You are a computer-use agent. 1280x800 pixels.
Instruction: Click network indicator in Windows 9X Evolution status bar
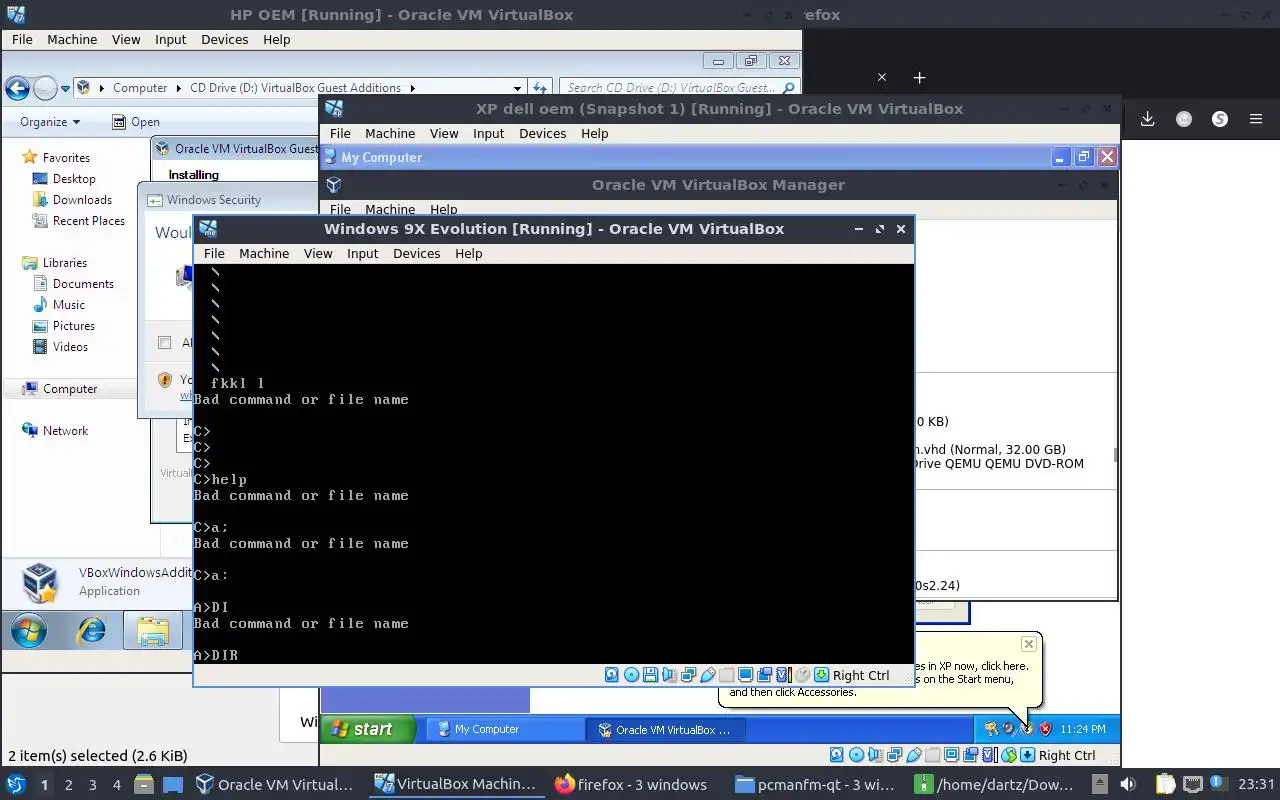pyautogui.click(x=688, y=675)
